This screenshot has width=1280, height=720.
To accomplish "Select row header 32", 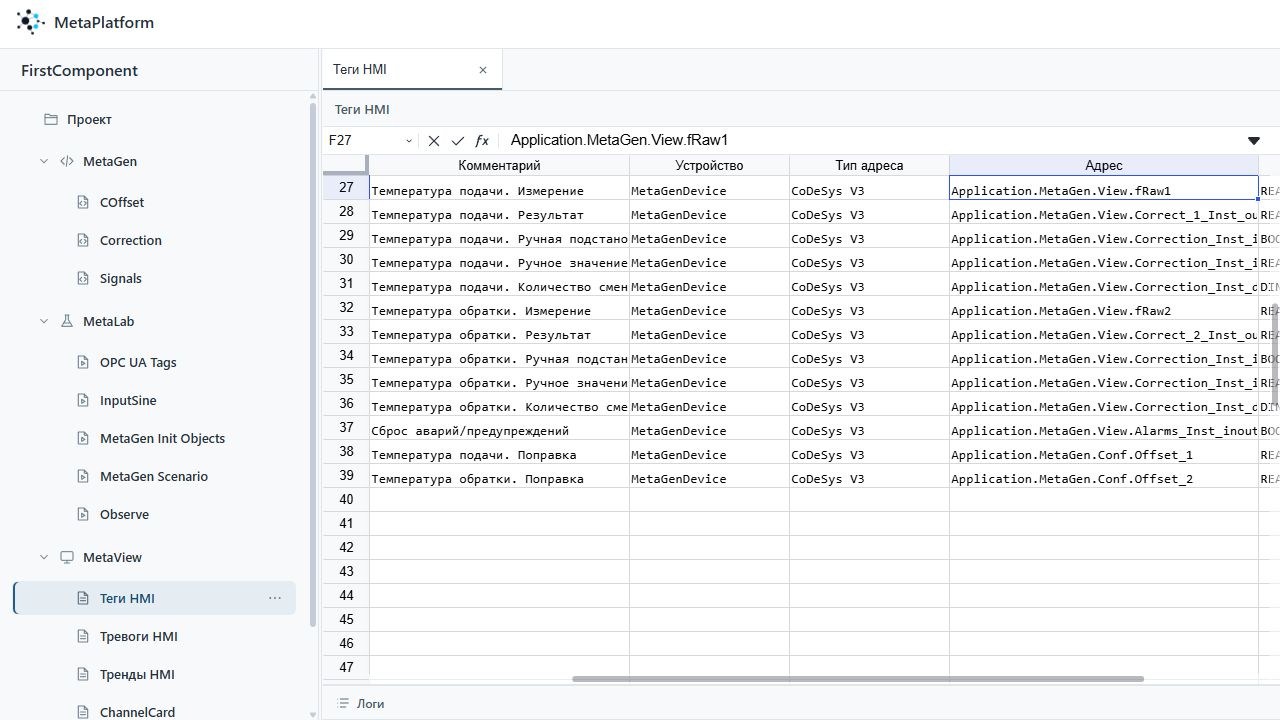I will (346, 310).
